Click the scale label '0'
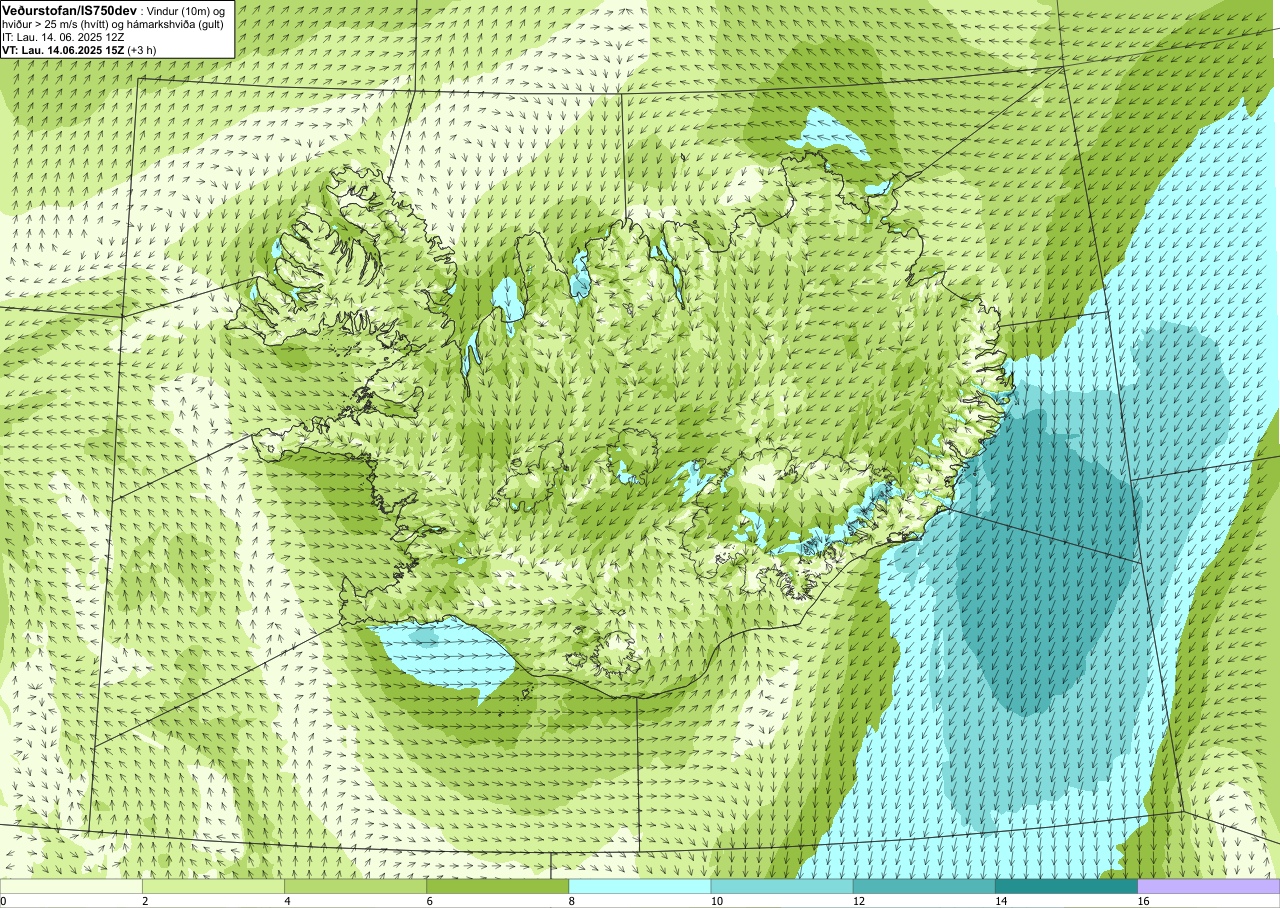This screenshot has height=908, width=1280. coord(3,901)
